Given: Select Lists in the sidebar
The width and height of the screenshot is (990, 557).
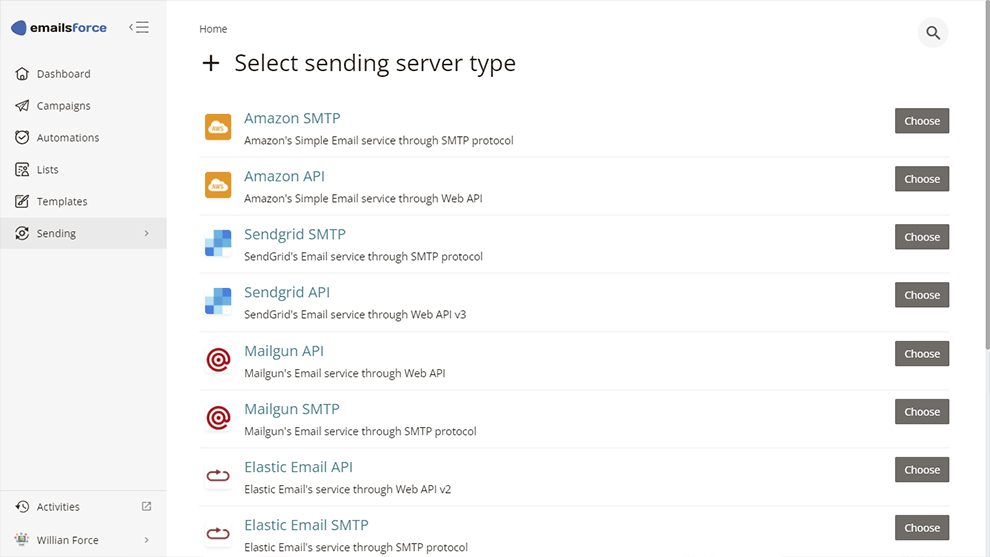Looking at the screenshot, I should [x=48, y=170].
